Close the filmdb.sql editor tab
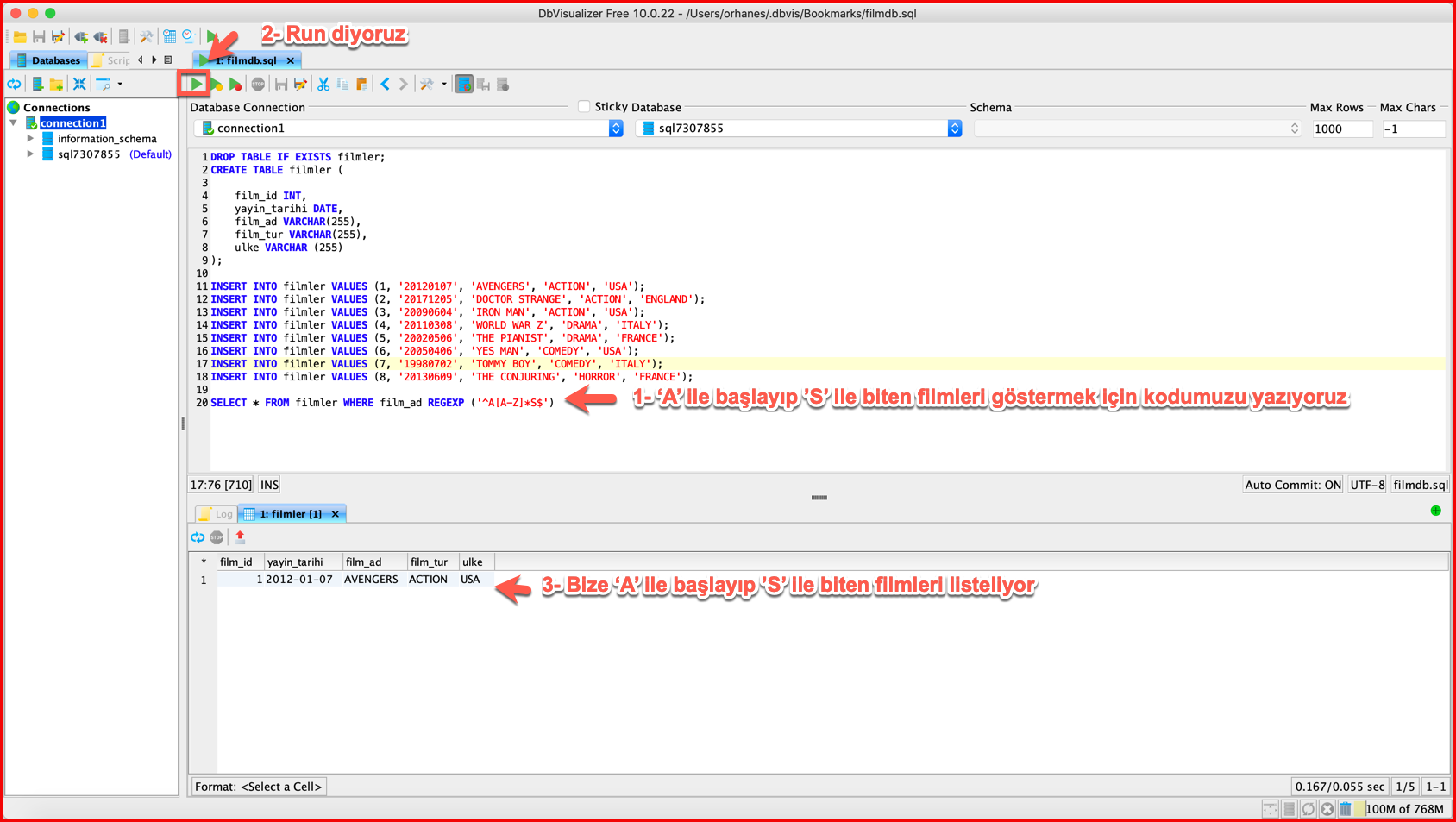Viewport: 1456px width, 822px height. pyautogui.click(x=291, y=60)
